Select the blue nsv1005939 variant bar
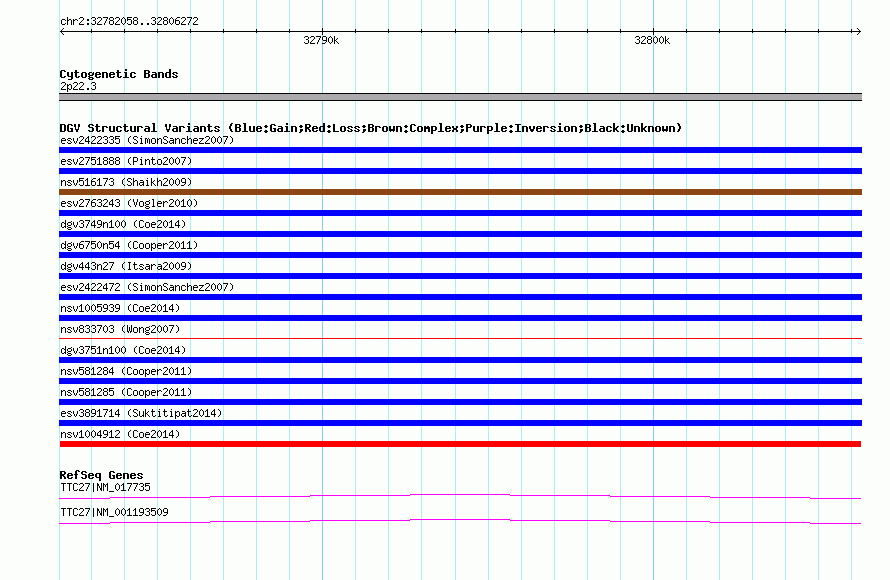 pos(460,318)
